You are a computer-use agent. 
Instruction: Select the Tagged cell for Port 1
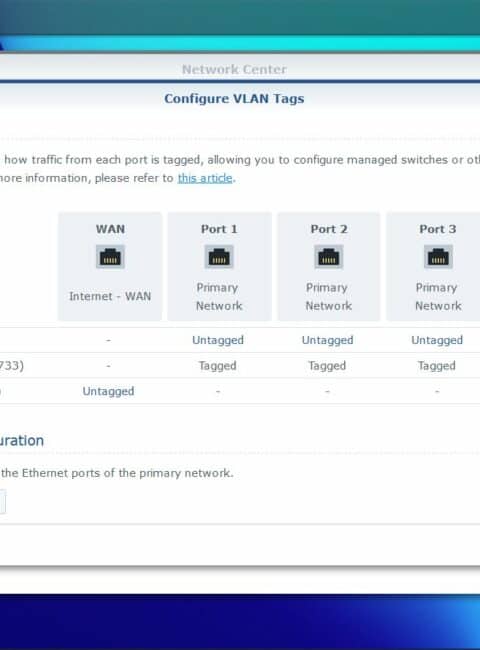pyautogui.click(x=218, y=366)
